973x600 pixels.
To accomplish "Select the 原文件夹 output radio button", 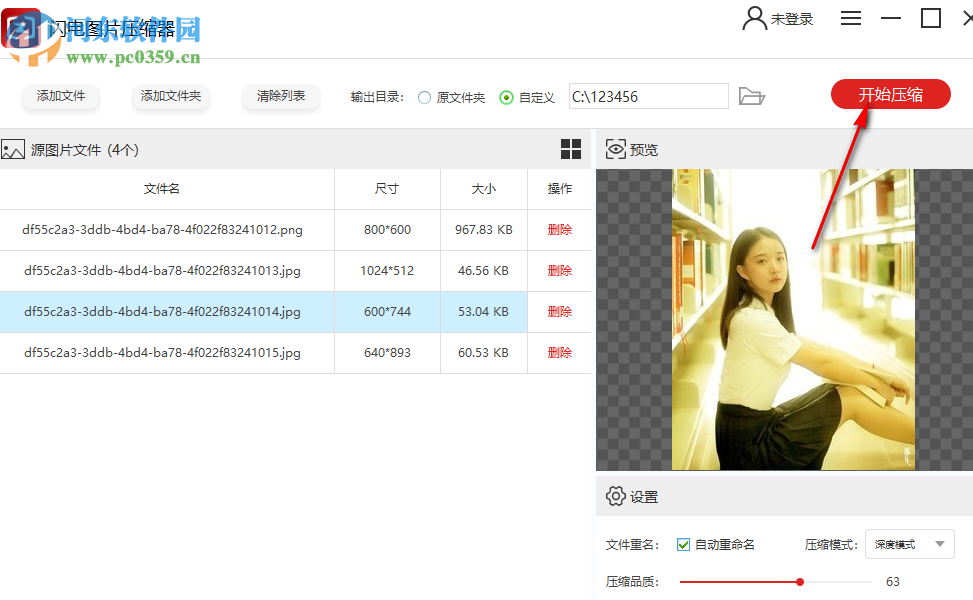I will (424, 97).
